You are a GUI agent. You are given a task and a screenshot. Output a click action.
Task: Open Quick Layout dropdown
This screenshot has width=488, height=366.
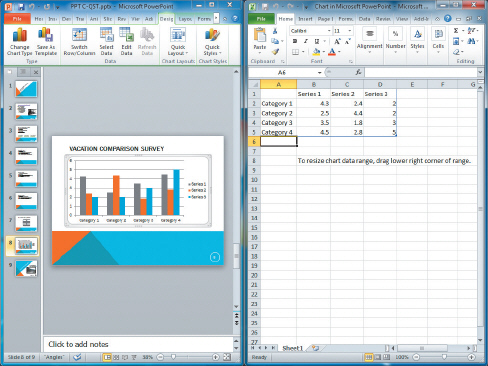(178, 42)
